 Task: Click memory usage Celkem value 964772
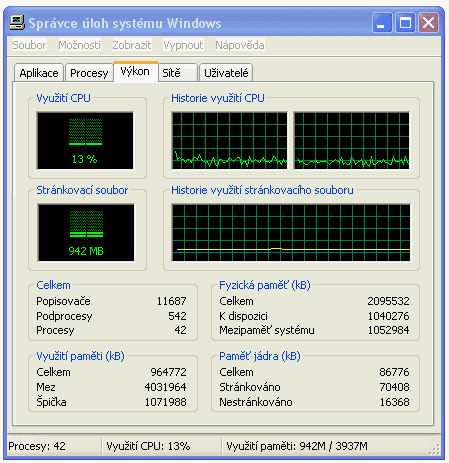click(168, 372)
